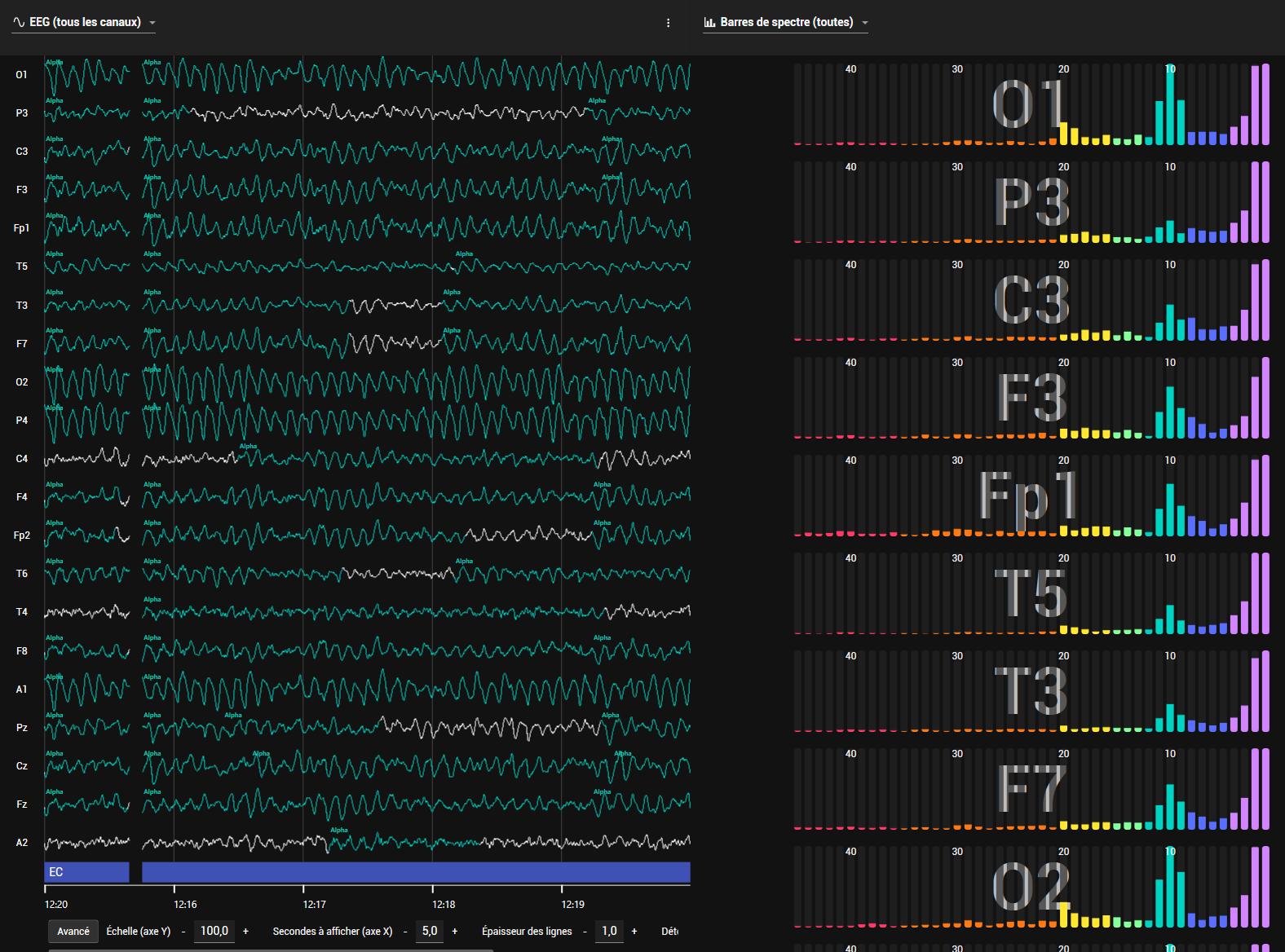Click the T6 channel label in the EEG traces
This screenshot has width=1285, height=952.
point(21,574)
